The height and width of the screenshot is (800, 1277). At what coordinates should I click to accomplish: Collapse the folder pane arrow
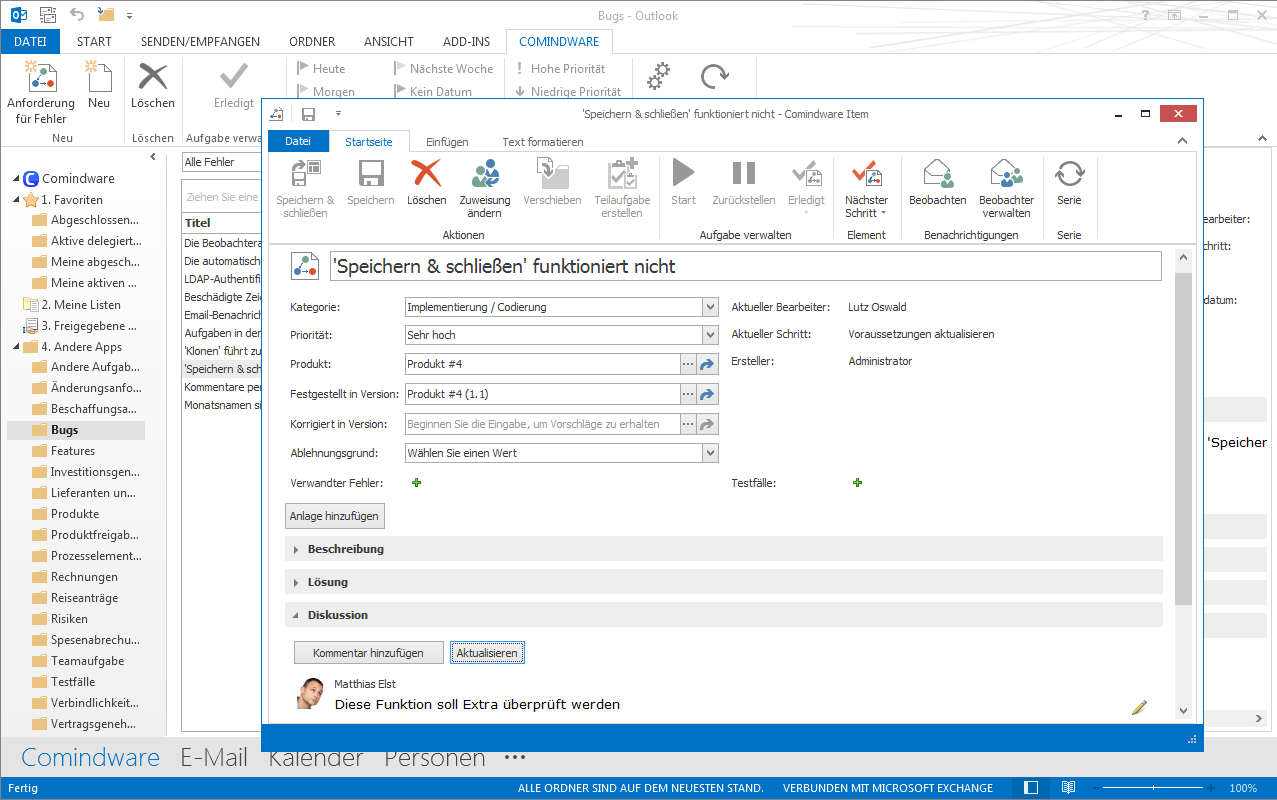(x=152, y=157)
